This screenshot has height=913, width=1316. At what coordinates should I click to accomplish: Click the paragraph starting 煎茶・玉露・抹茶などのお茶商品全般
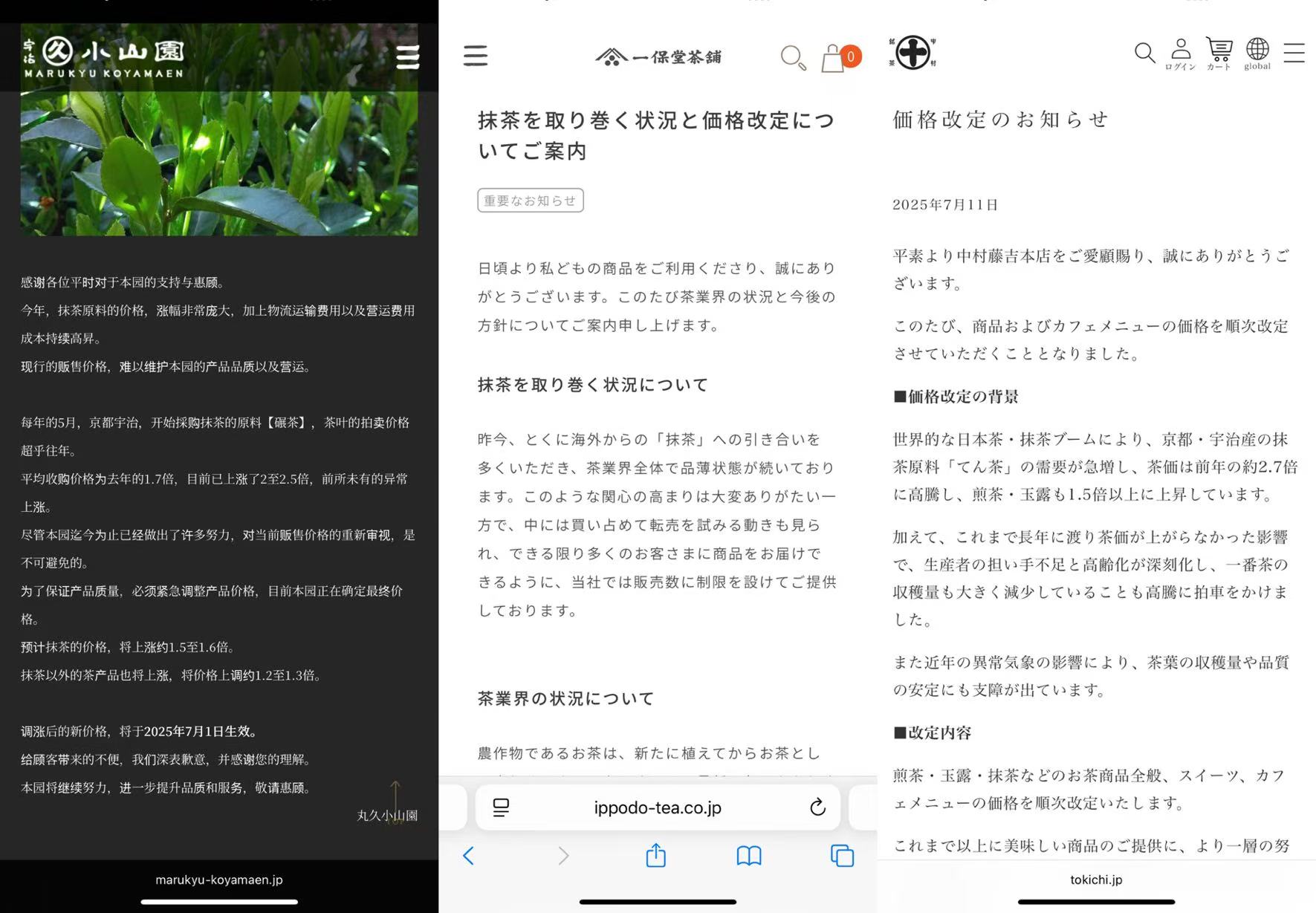pyautogui.click(x=1089, y=789)
